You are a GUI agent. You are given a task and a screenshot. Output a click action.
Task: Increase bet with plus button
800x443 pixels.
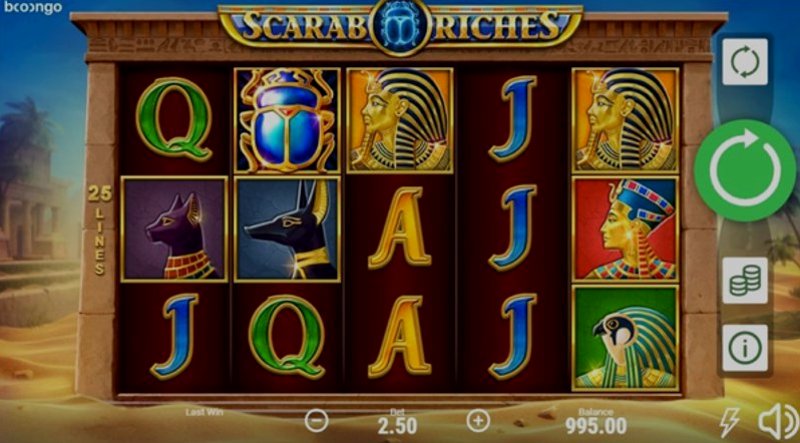[x=478, y=421]
